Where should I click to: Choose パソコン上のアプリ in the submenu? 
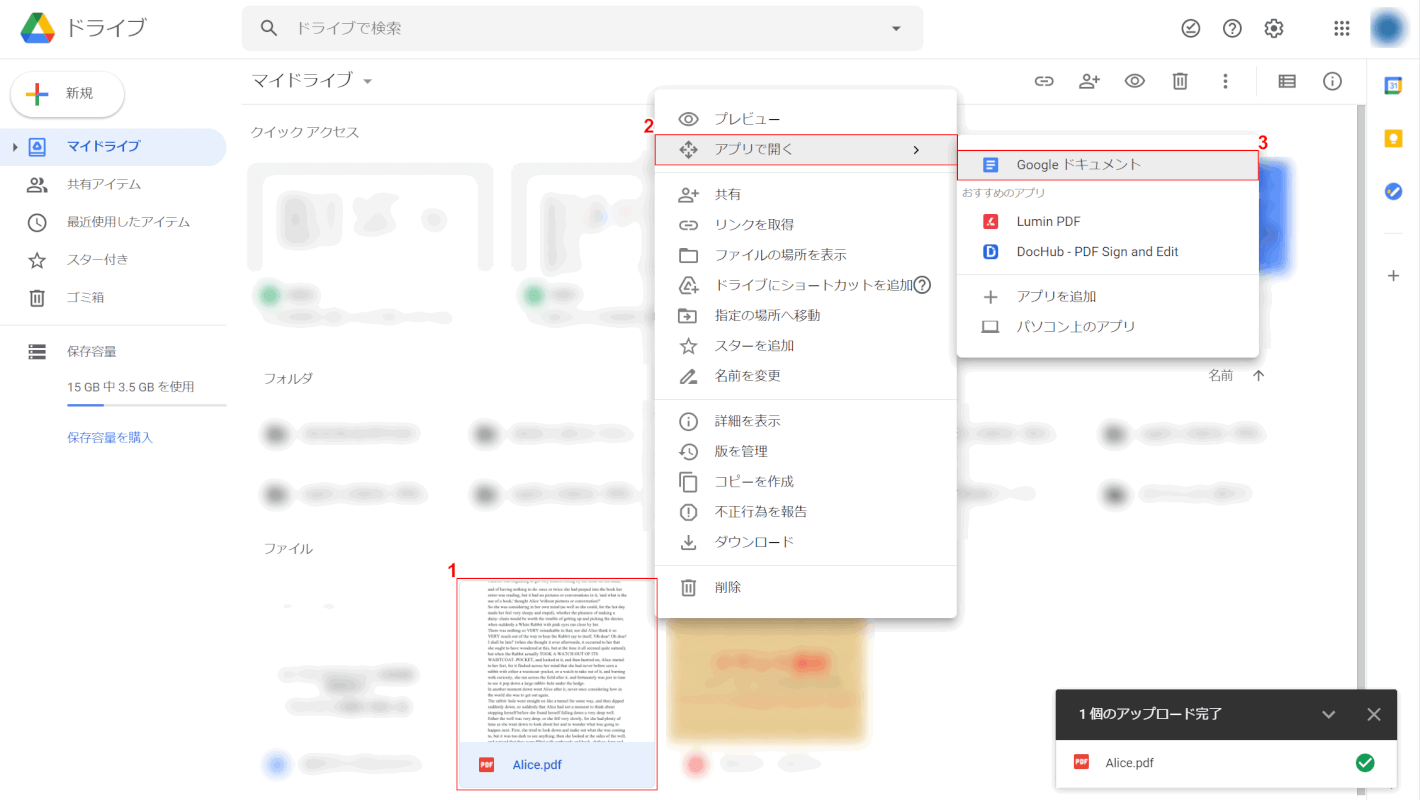pos(1108,327)
